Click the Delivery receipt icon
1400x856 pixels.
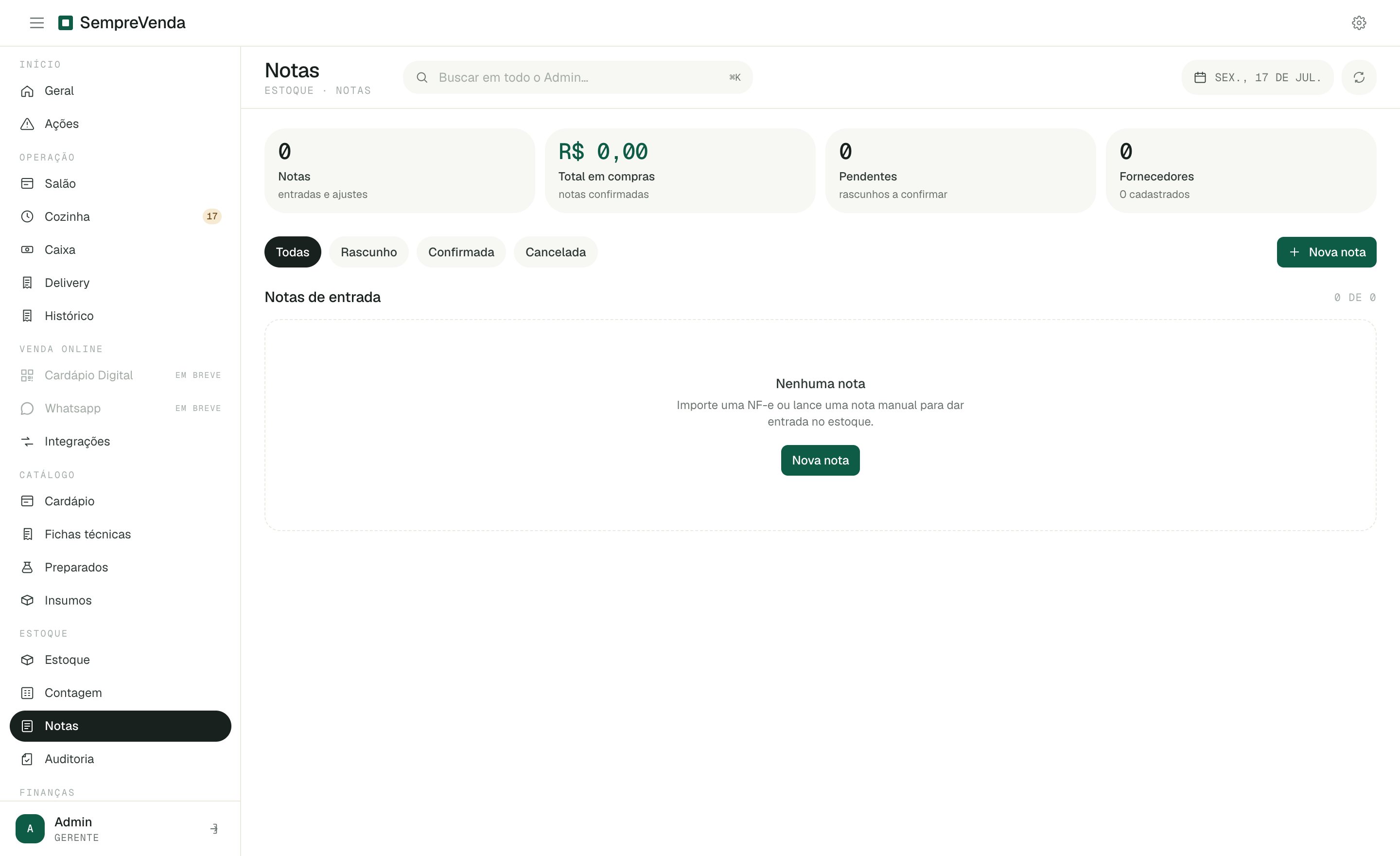point(27,283)
